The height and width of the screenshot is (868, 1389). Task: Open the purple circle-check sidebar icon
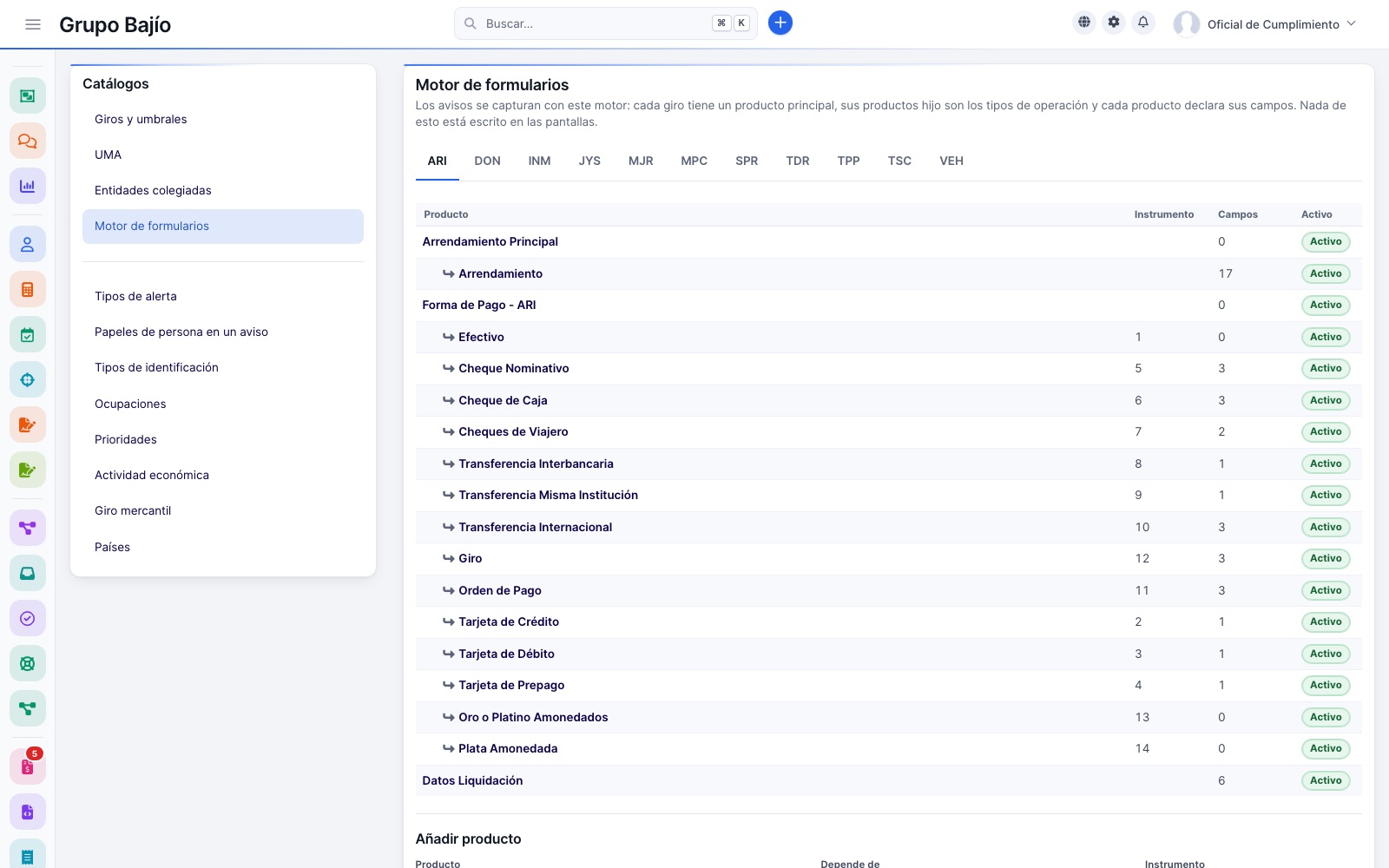pos(28,618)
